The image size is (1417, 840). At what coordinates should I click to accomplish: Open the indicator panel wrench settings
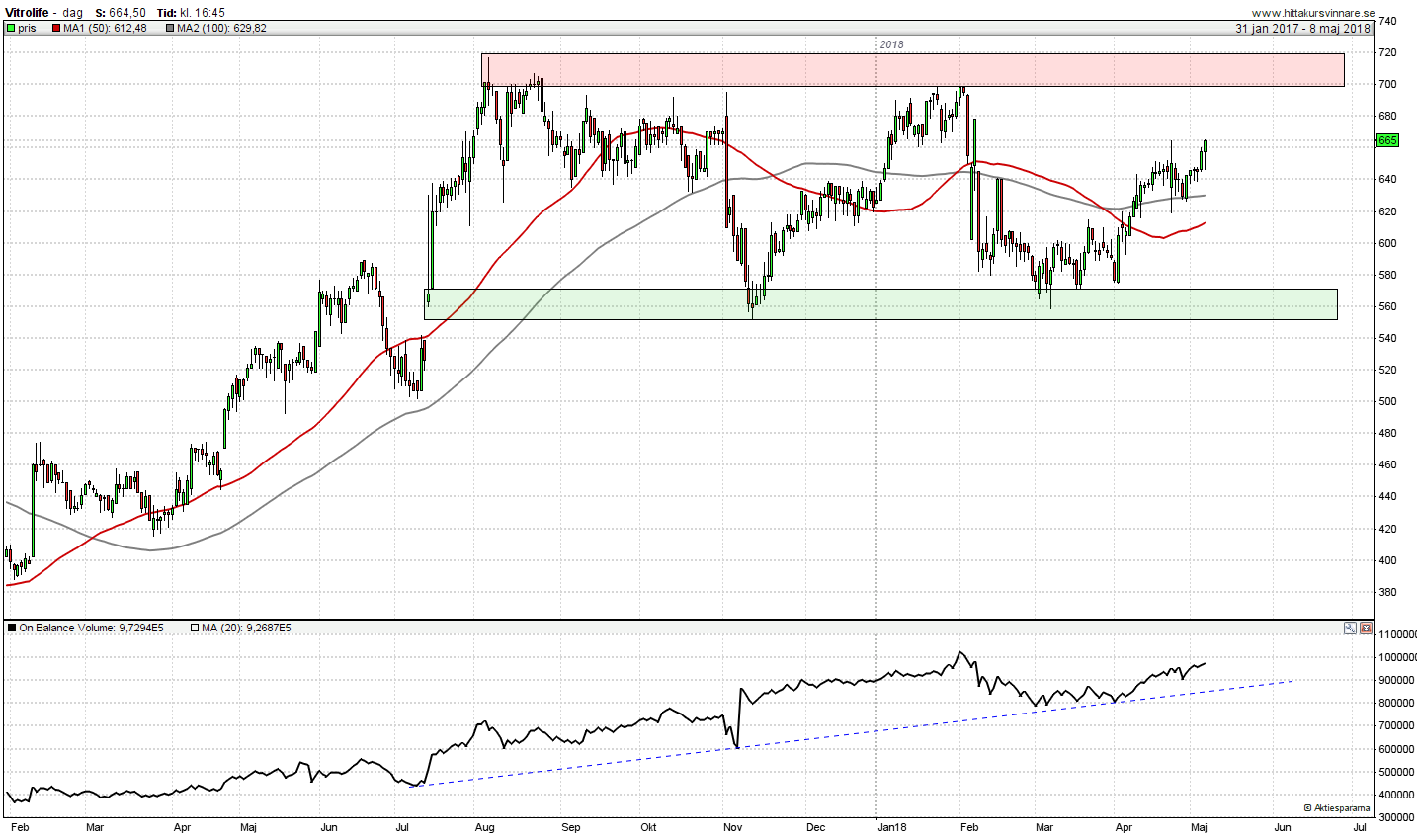click(1350, 629)
